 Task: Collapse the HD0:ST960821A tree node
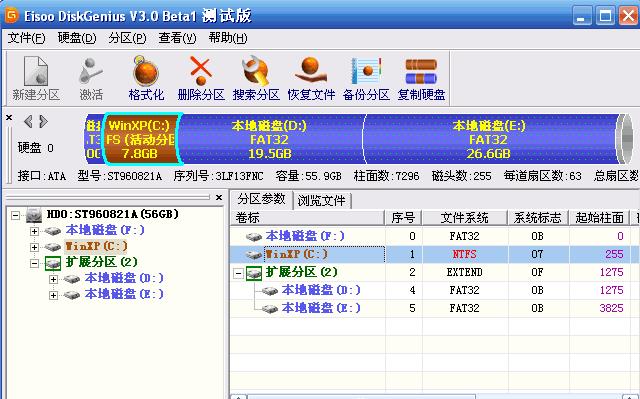[16, 215]
